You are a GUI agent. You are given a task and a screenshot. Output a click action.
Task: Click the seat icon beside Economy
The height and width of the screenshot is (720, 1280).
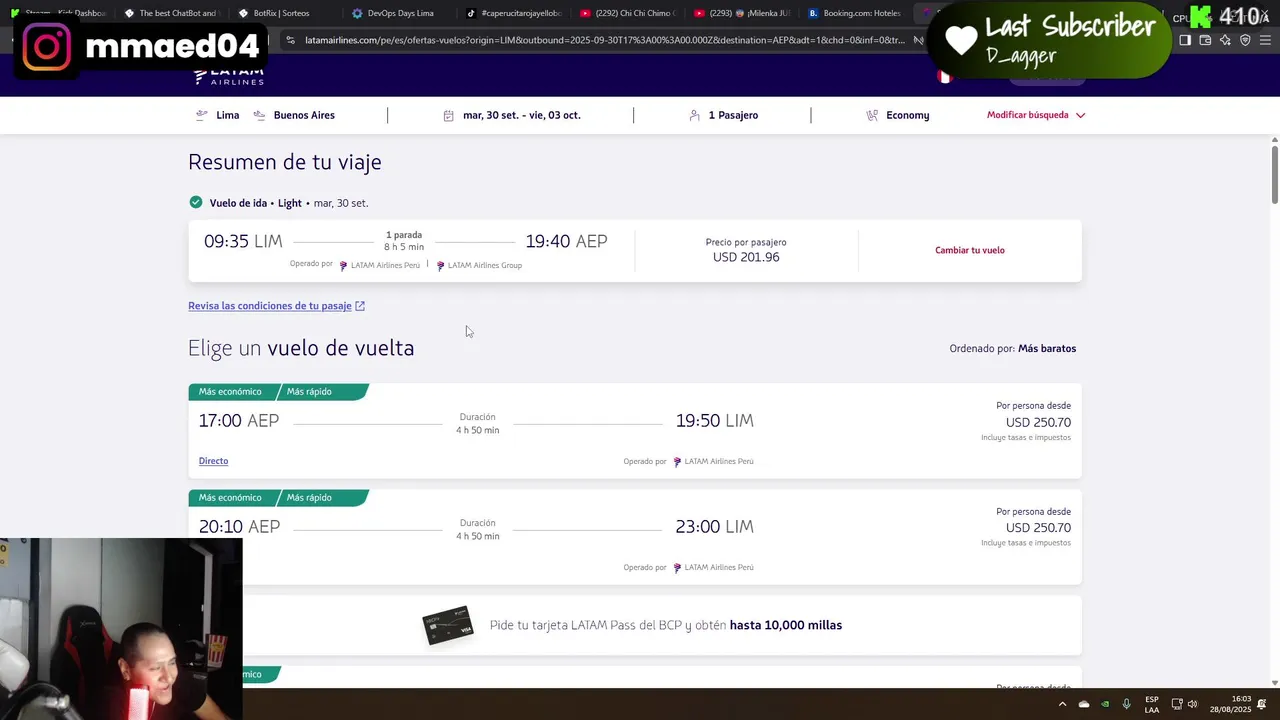(872, 115)
